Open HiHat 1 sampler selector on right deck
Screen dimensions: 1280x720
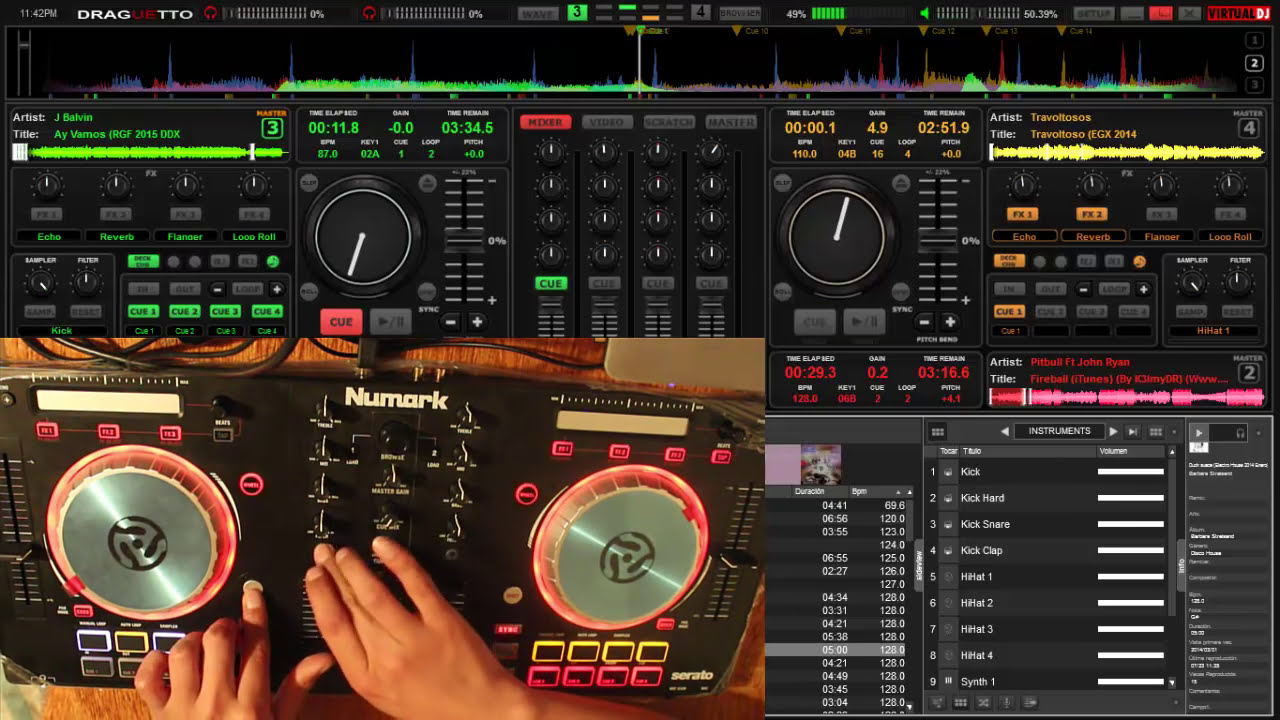click(x=1213, y=331)
